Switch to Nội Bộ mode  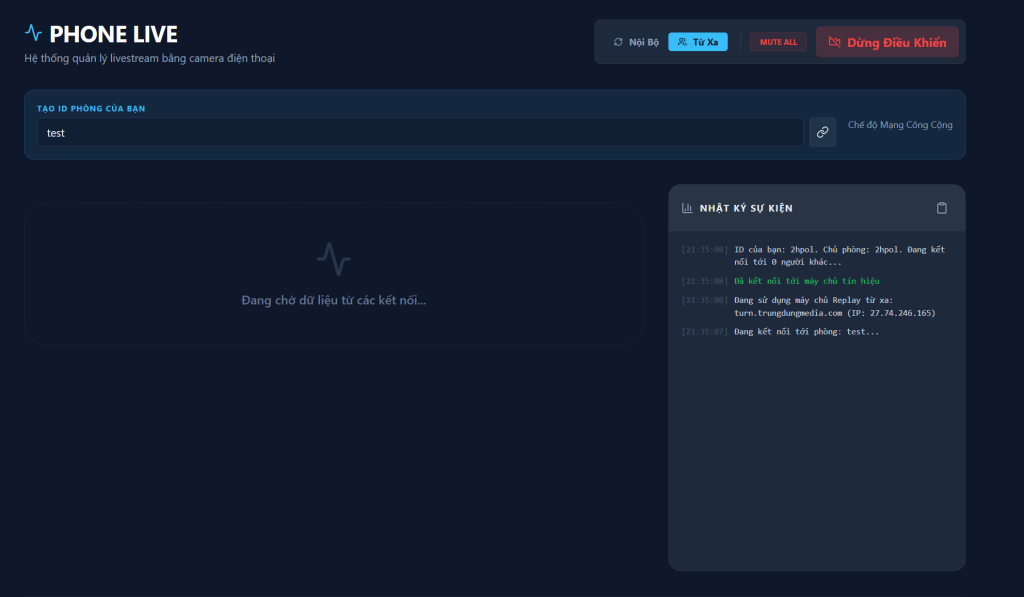coord(636,42)
